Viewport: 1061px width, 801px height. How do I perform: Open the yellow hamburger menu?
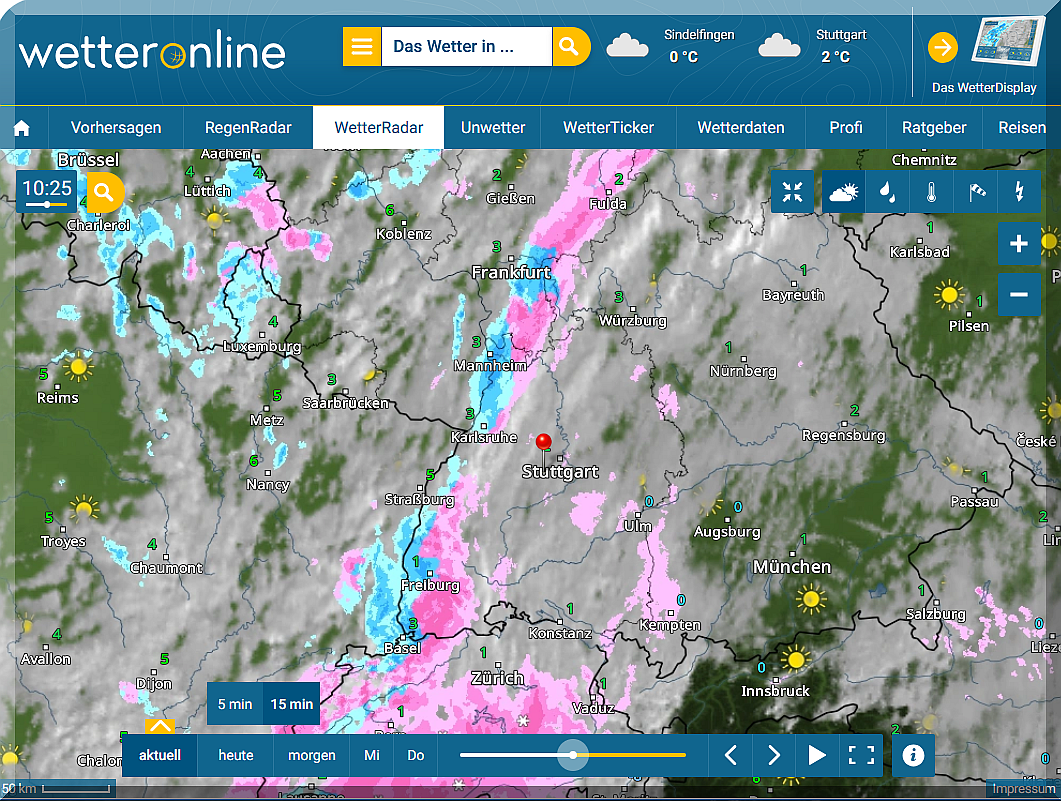[362, 47]
